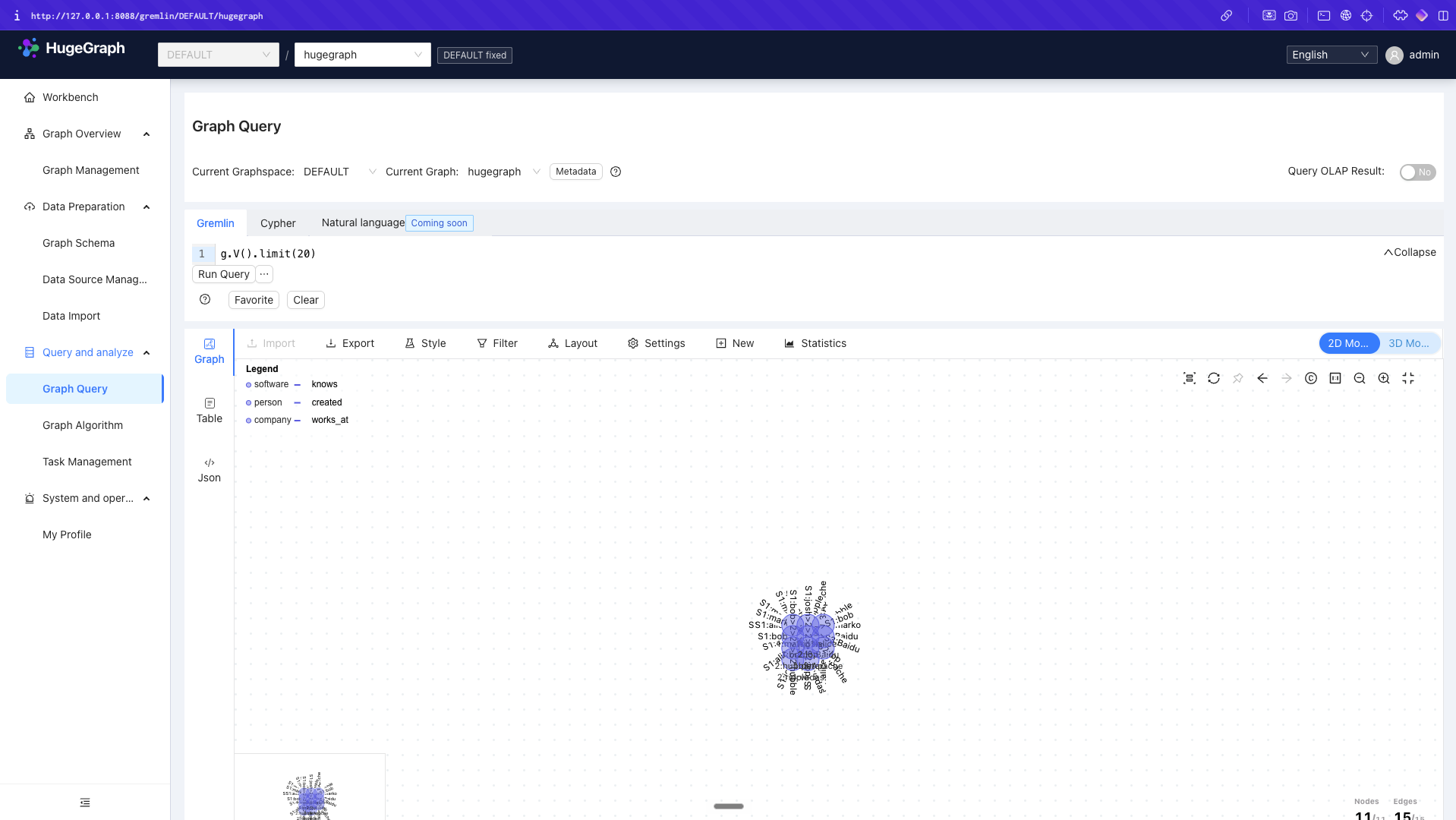The width and height of the screenshot is (1456, 820).
Task: Open the English language dropdown
Action: [x=1332, y=55]
